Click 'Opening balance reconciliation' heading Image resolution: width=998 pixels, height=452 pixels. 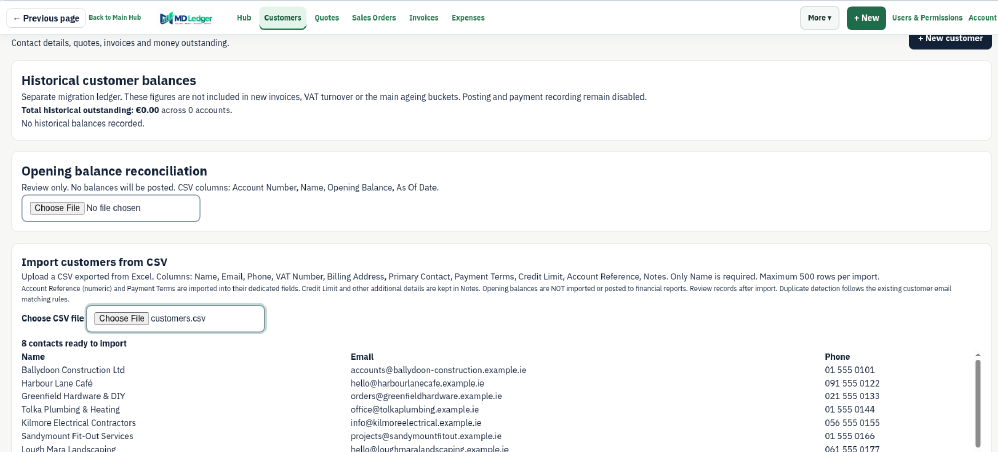tap(115, 171)
